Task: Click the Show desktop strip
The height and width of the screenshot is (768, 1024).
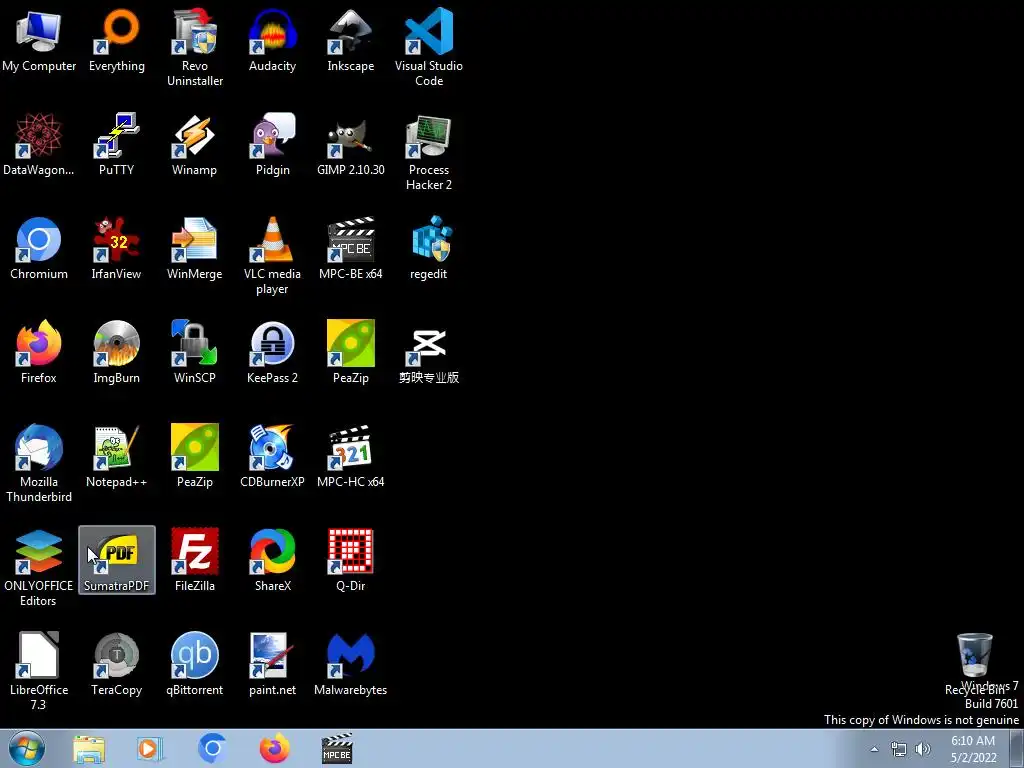Action: coord(1017,748)
